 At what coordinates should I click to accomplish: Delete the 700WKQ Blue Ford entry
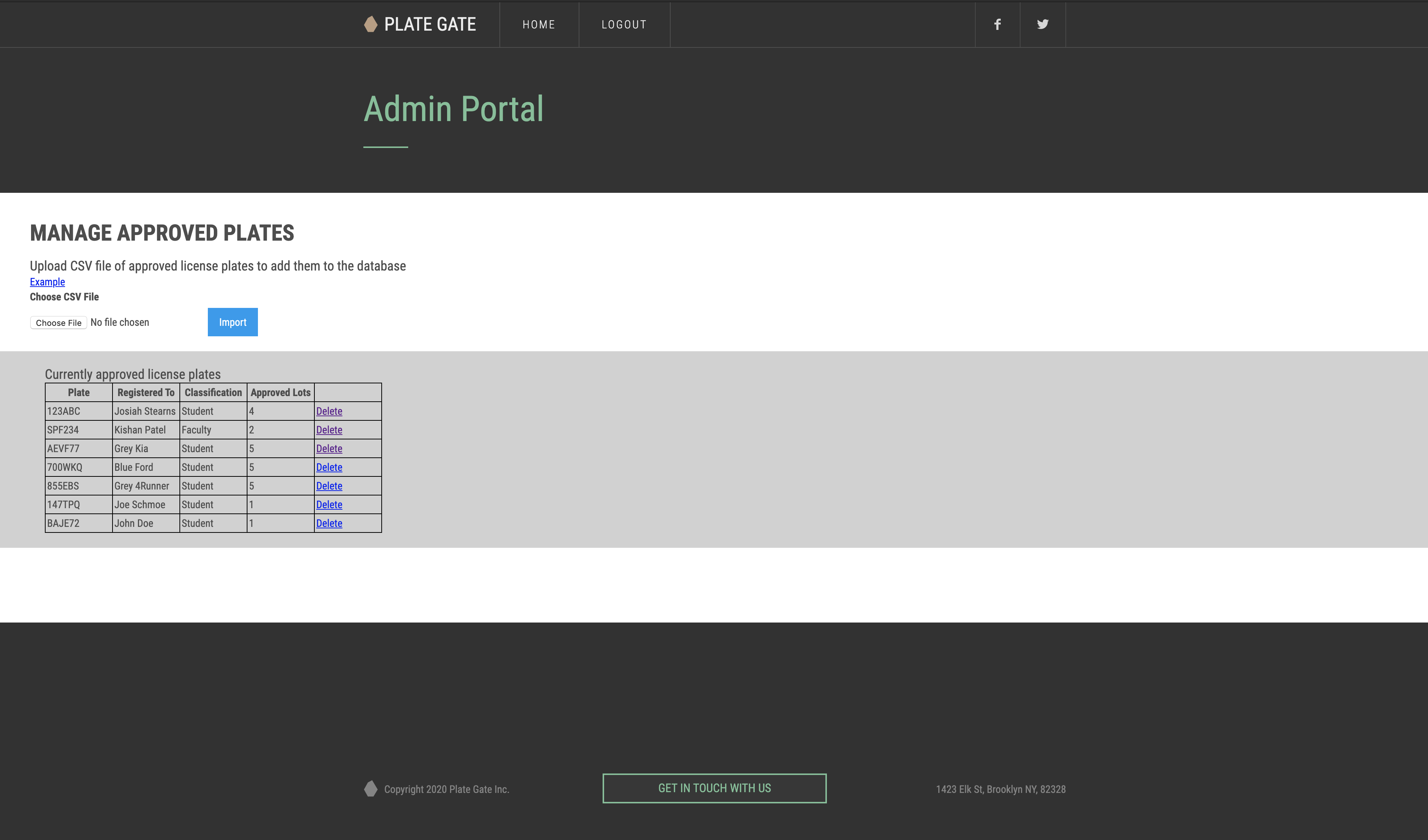click(x=329, y=467)
